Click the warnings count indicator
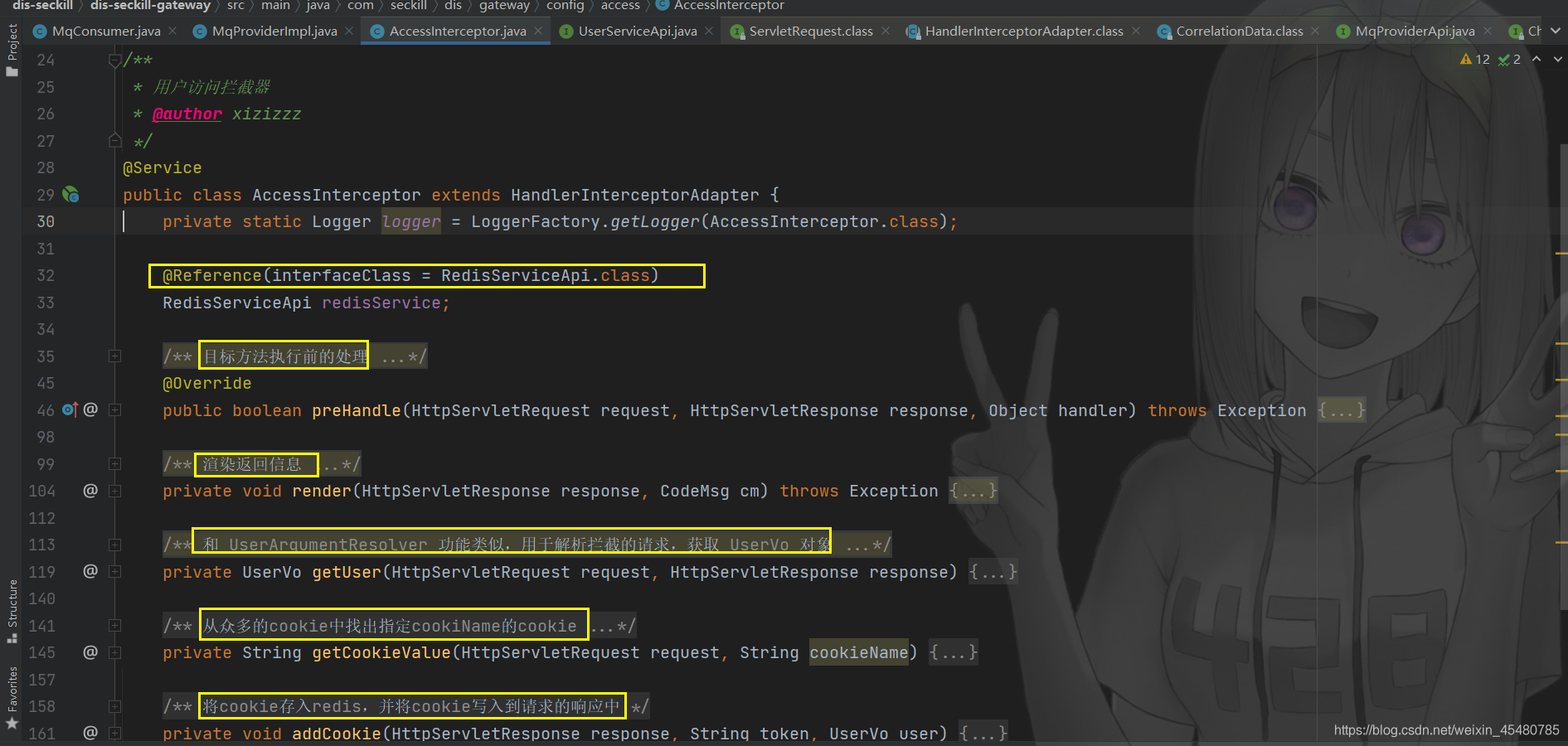The height and width of the screenshot is (746, 1568). click(1475, 59)
